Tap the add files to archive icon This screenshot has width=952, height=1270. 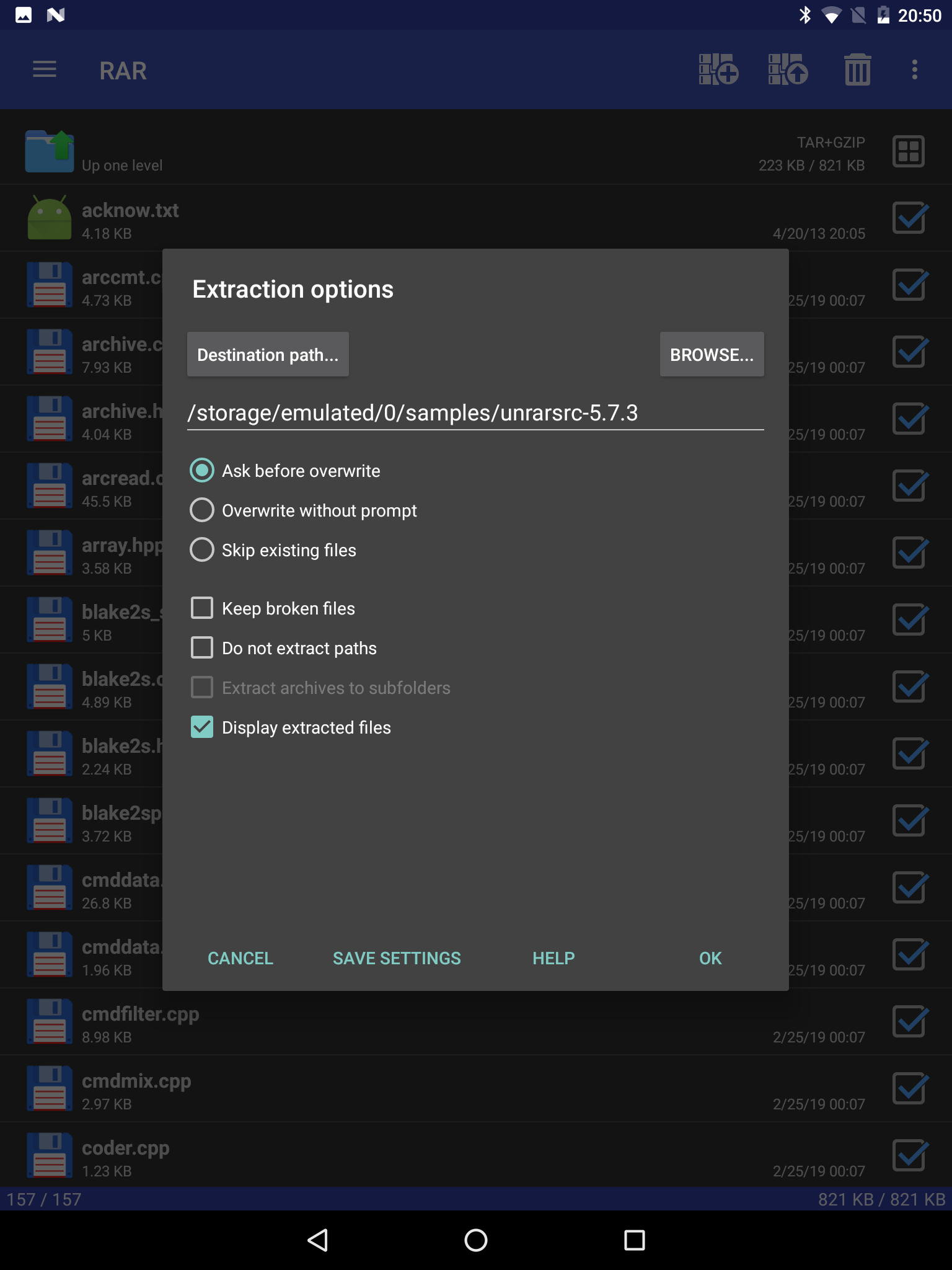point(718,69)
